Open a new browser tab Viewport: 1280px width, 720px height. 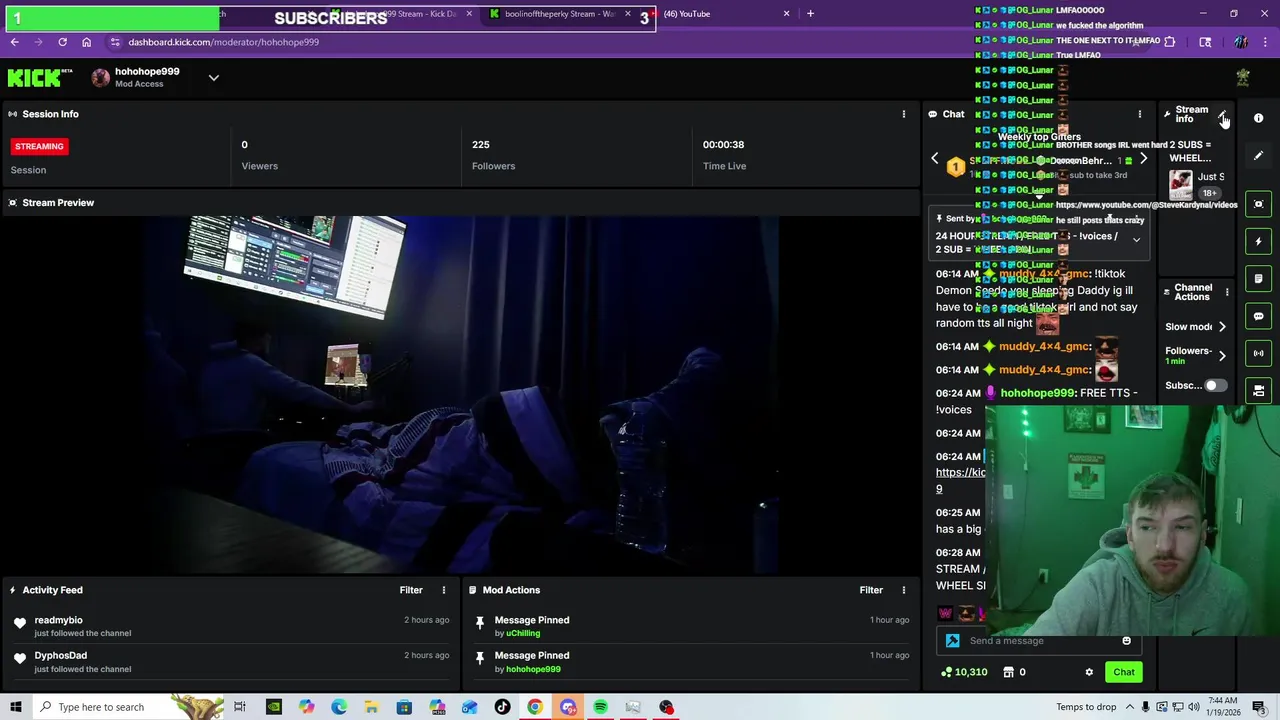click(x=810, y=14)
